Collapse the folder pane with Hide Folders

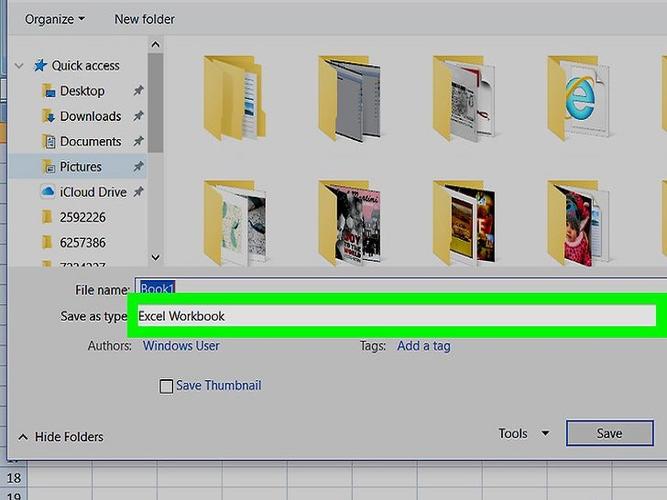tap(61, 437)
